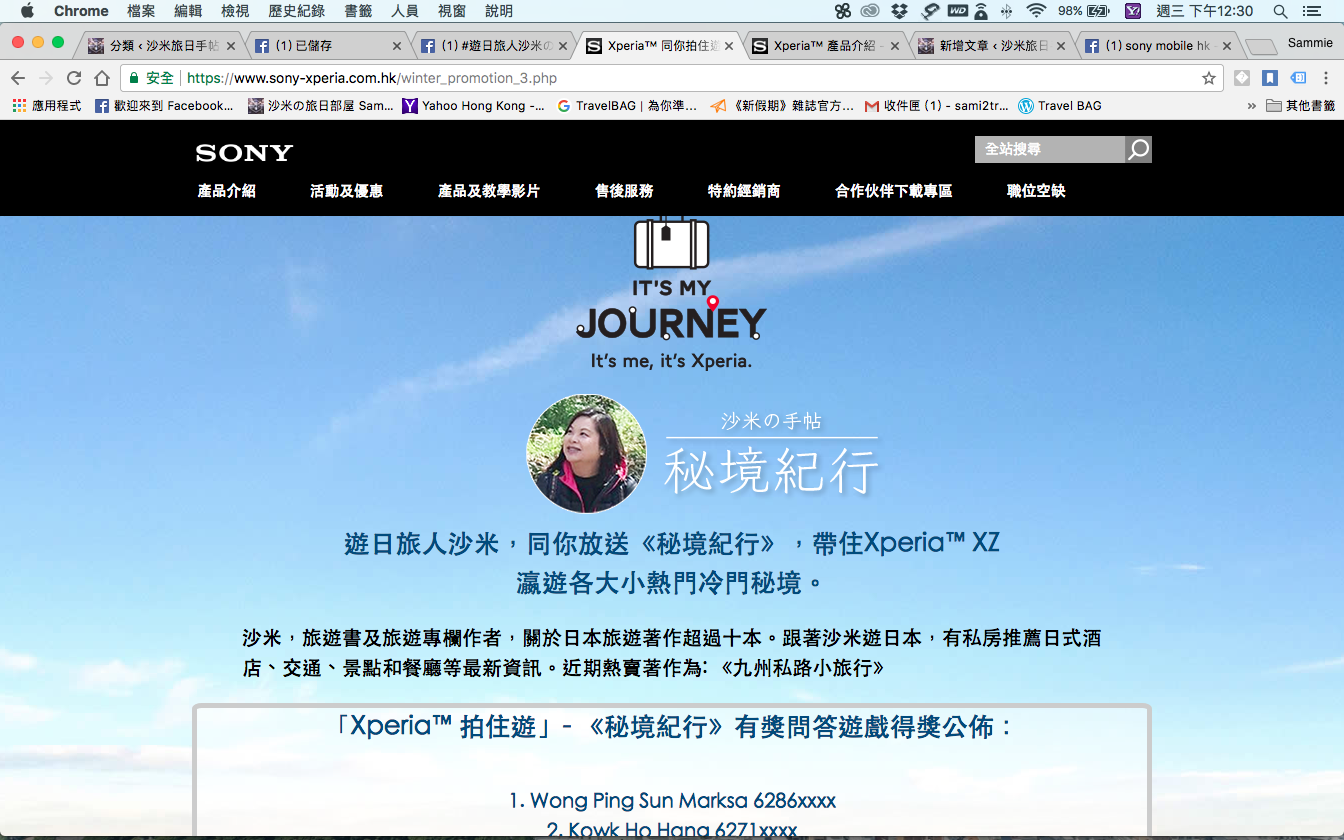Open the 產品及教學影片 navigation menu

pos(489,191)
